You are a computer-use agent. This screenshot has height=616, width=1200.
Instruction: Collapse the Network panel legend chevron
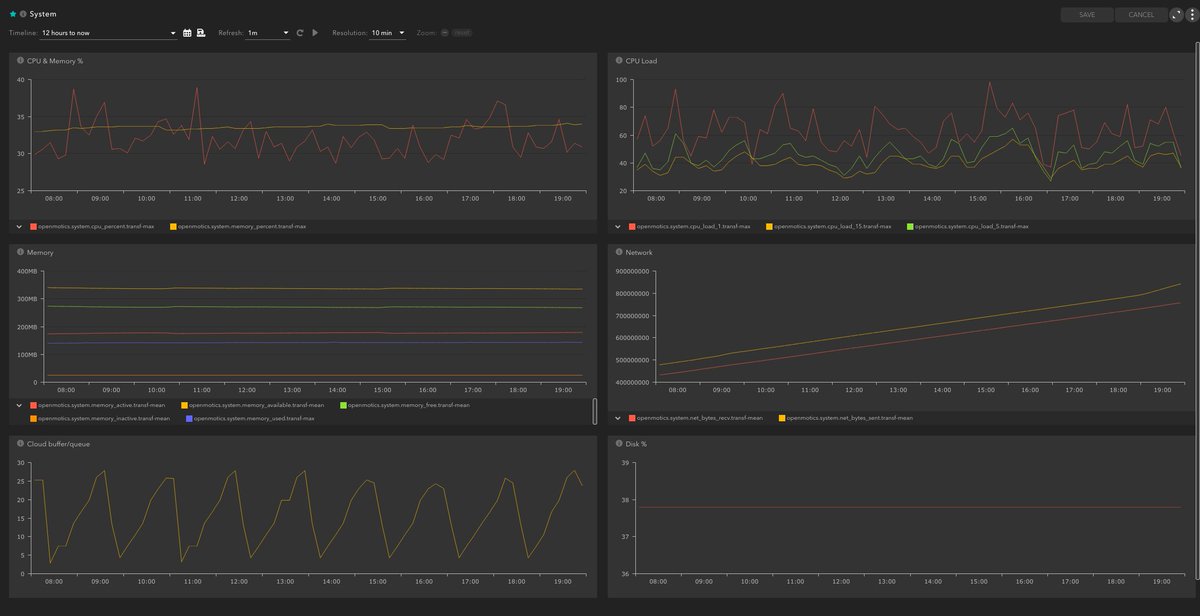(x=619, y=418)
